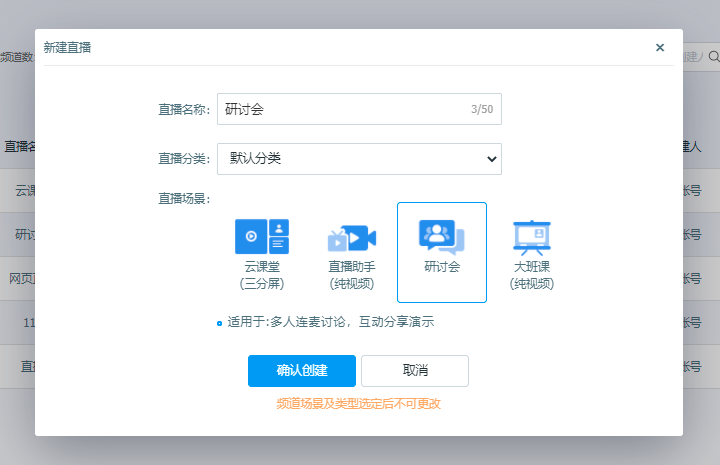Viewport: 720px width, 465px height.
Task: Click the 3/50 character counter
Action: pyautogui.click(x=481, y=109)
